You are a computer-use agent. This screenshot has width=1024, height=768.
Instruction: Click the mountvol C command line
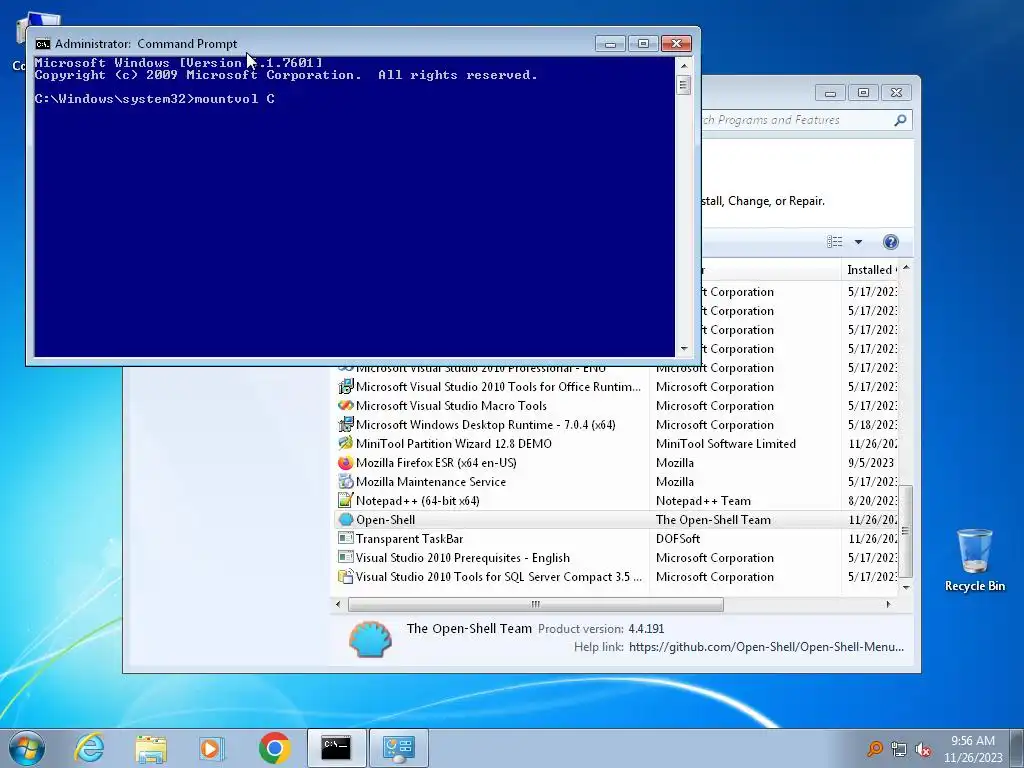(x=155, y=99)
